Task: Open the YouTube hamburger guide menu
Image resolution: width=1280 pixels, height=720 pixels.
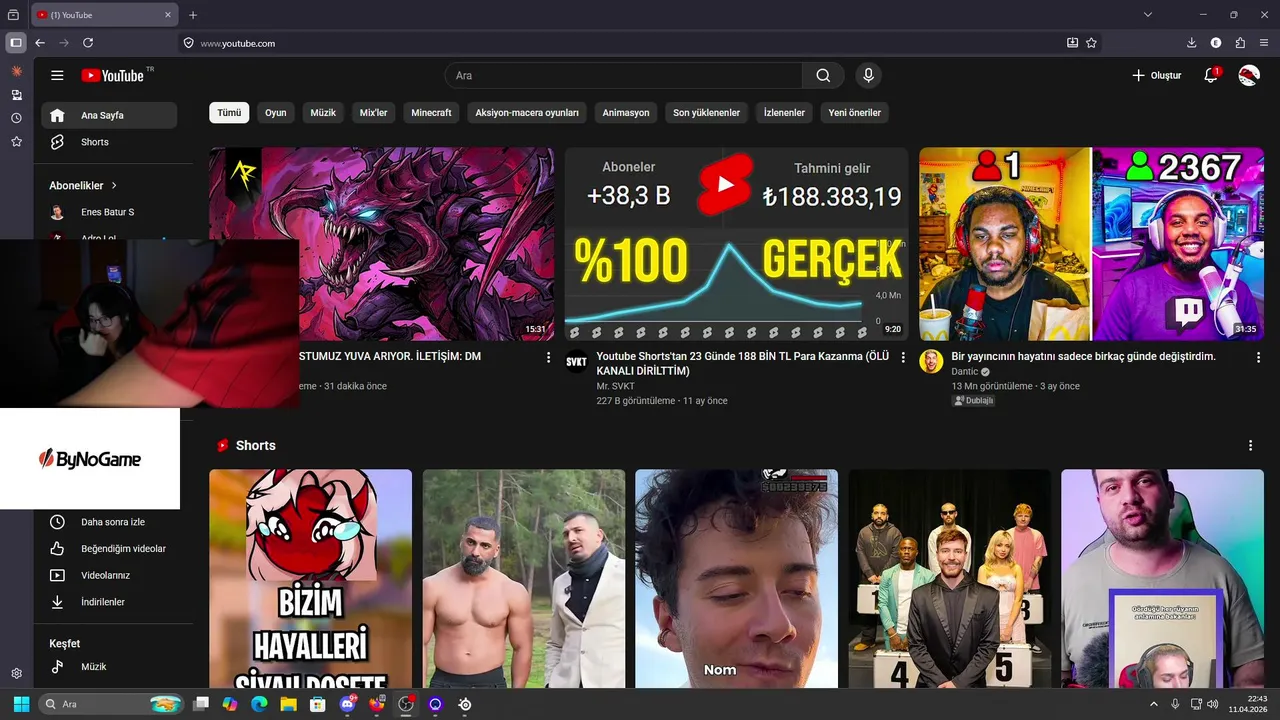Action: pyautogui.click(x=57, y=75)
